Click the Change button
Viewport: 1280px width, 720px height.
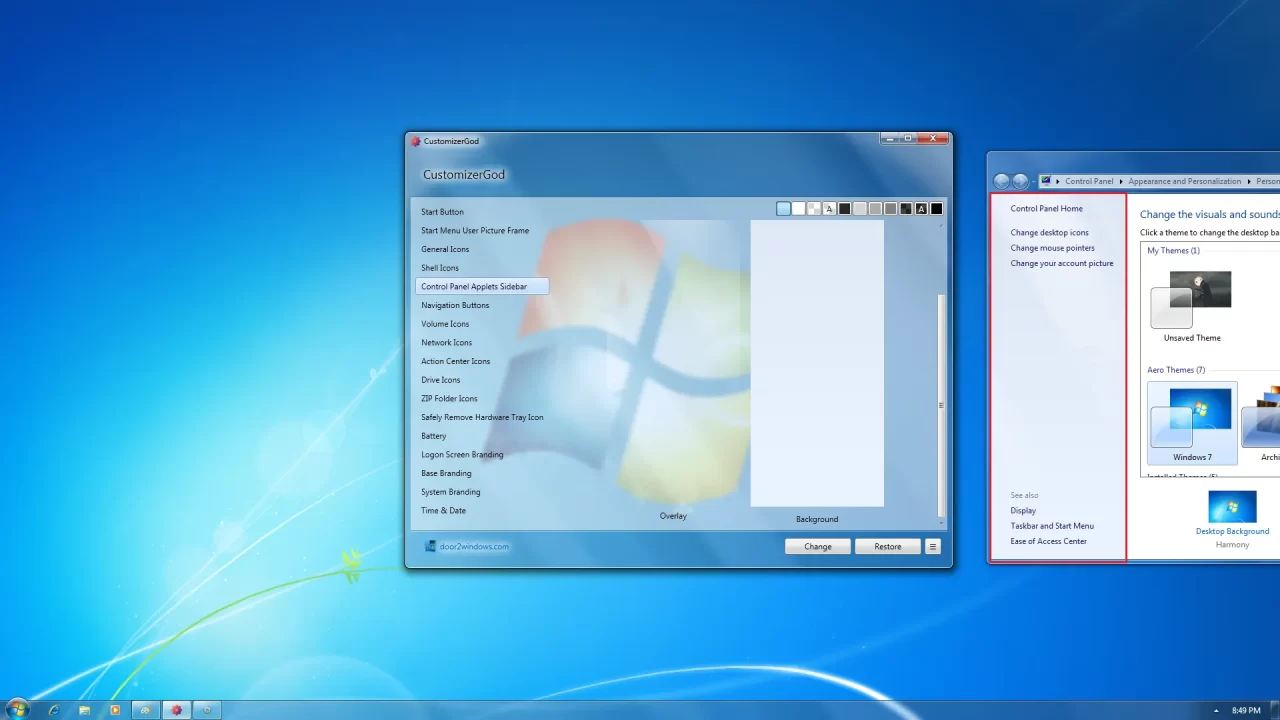pos(817,546)
